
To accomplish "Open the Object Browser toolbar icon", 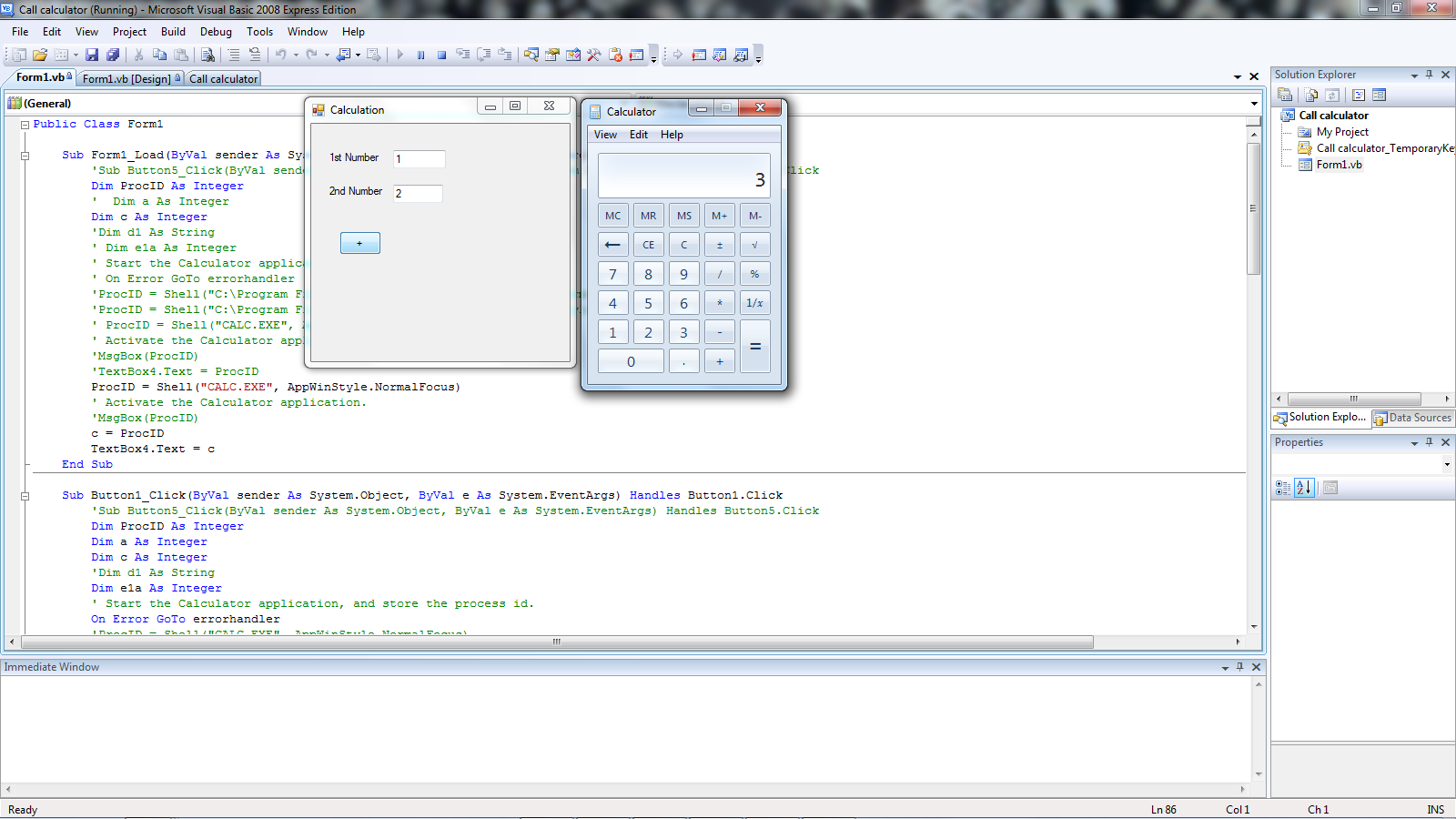I will tap(573, 56).
